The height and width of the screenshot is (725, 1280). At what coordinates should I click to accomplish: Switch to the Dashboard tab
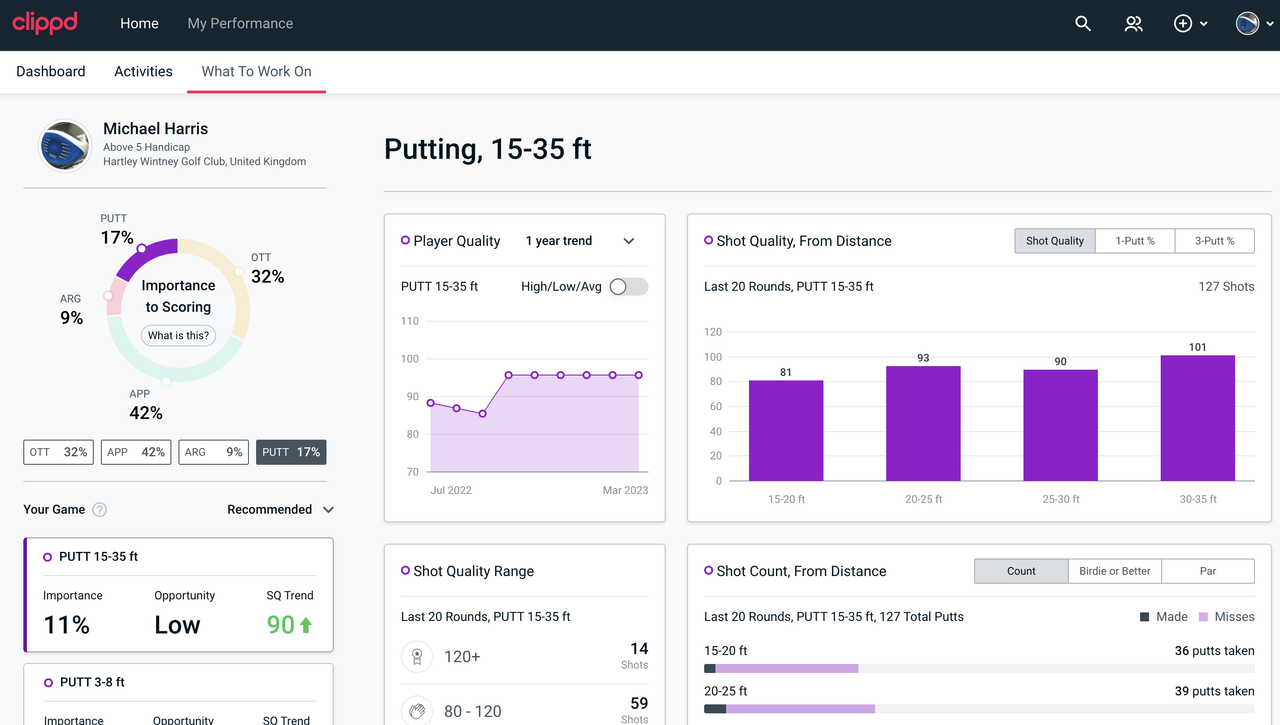tap(51, 71)
